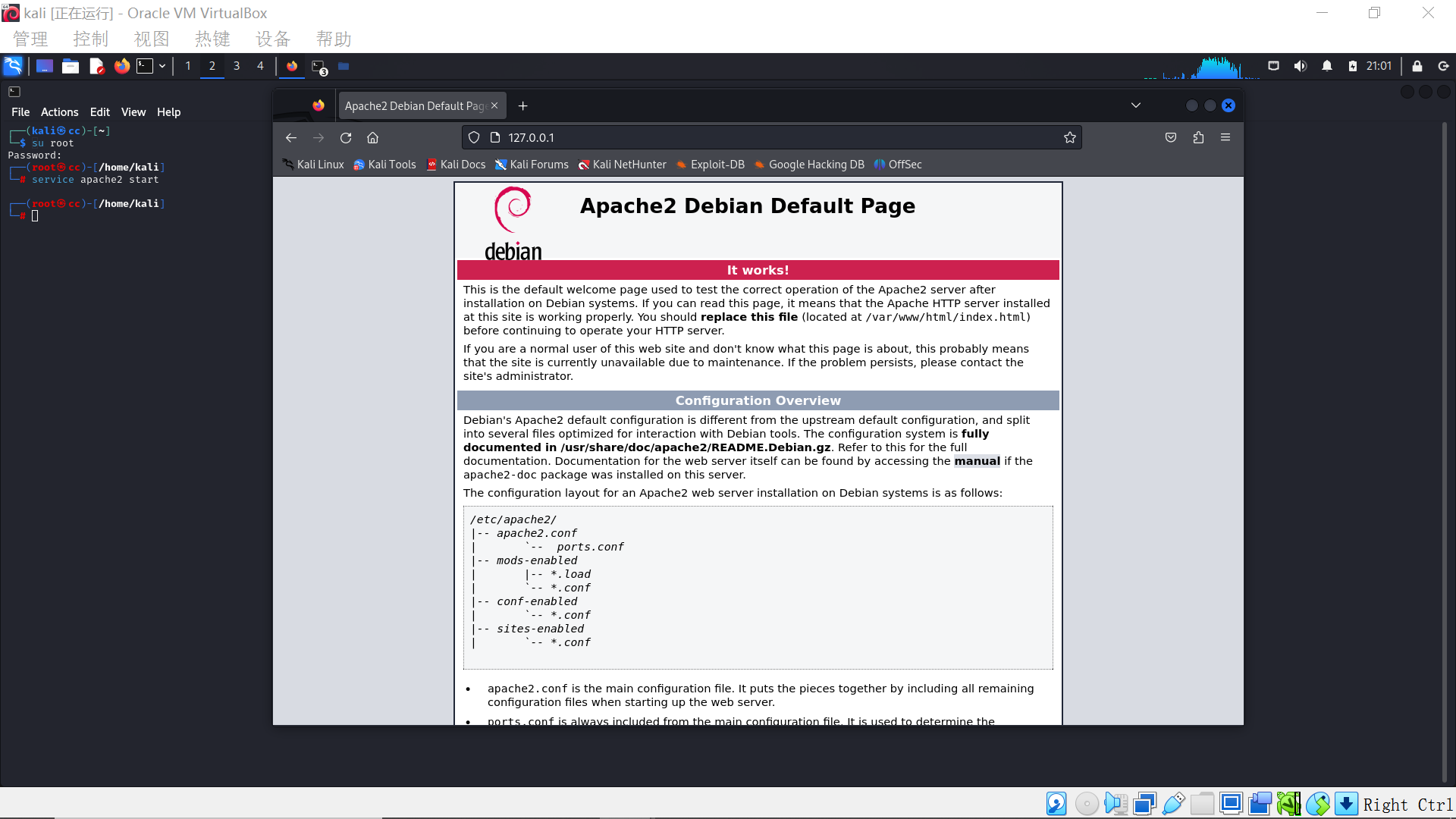1456x819 pixels.
Task: Open the network connection tray icon
Action: tap(1274, 66)
